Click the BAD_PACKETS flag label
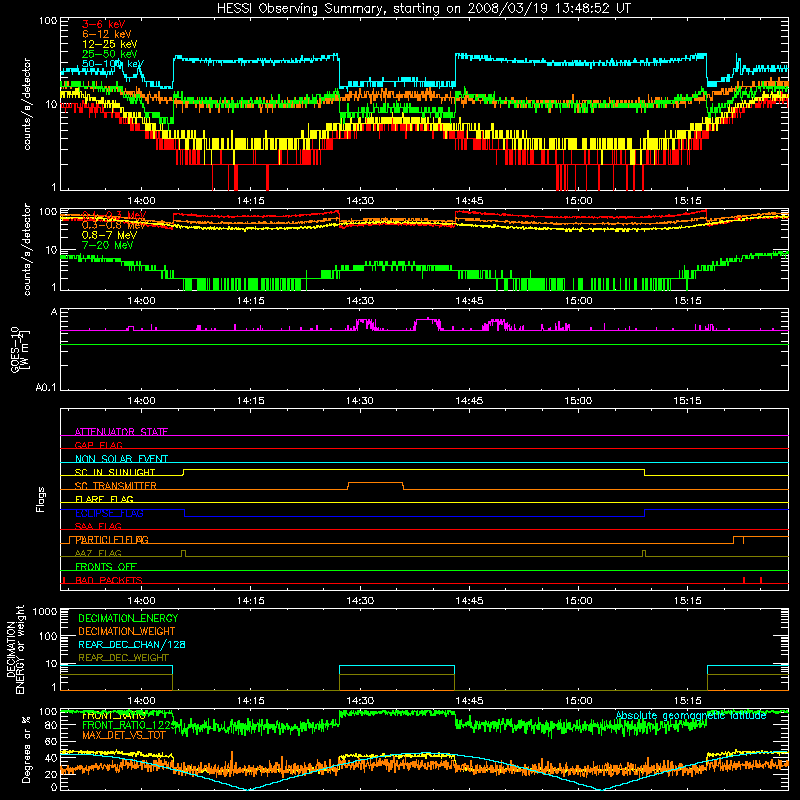This screenshot has width=800, height=800. (109, 580)
